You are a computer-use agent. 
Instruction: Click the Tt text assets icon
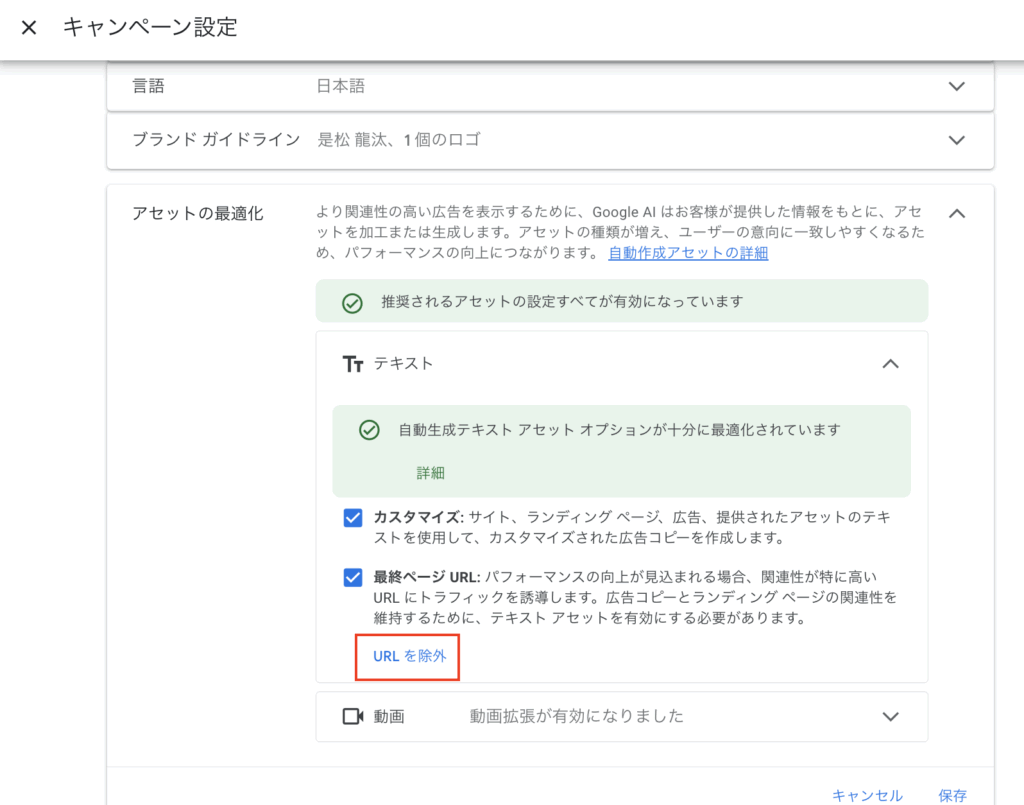tap(353, 364)
